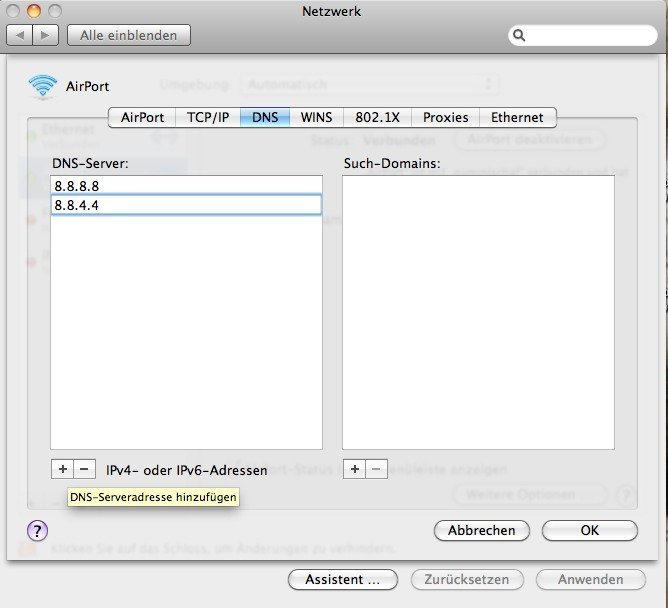Viewport: 668px width, 608px height.
Task: Close the Netzwerk window
Action: (x=12, y=11)
